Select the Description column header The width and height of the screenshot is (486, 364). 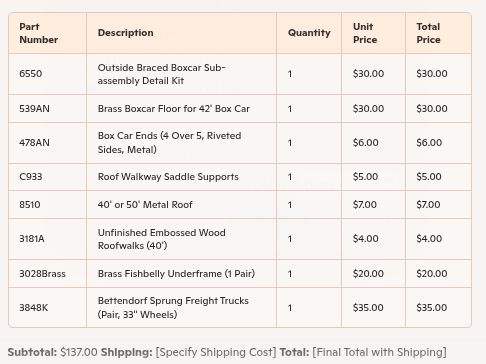[181, 33]
